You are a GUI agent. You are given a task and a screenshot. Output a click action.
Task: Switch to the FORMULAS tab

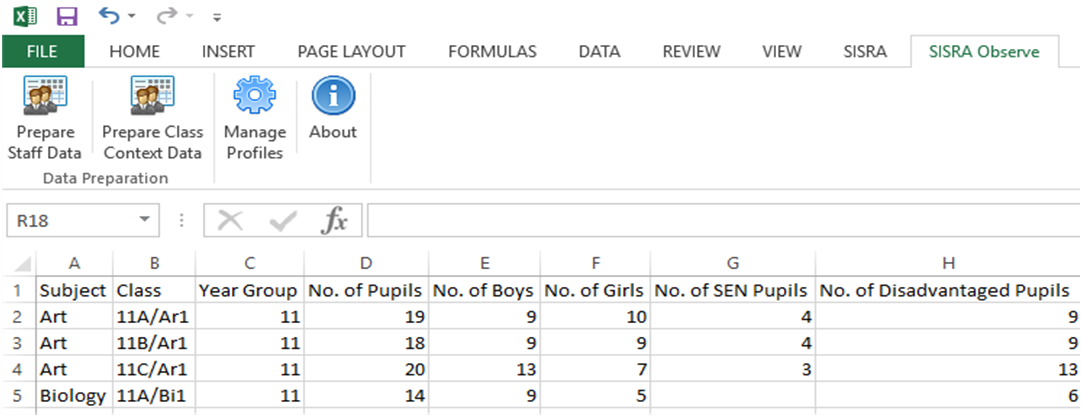pyautogui.click(x=492, y=52)
